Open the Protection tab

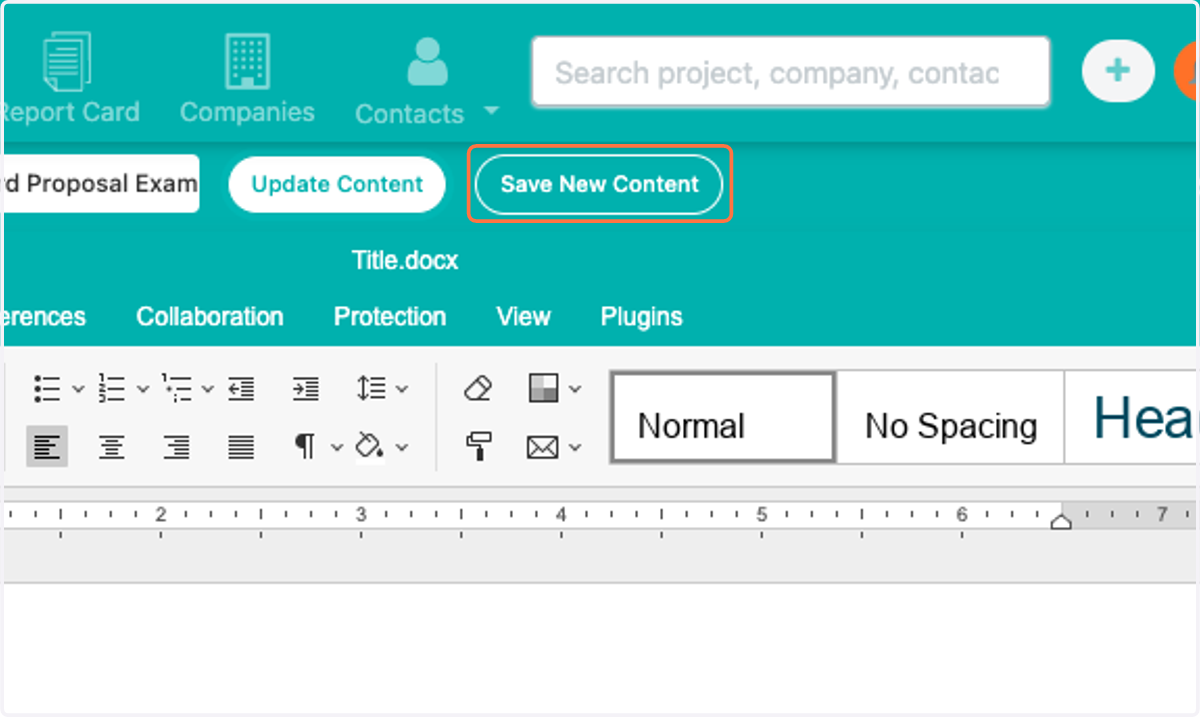[390, 317]
